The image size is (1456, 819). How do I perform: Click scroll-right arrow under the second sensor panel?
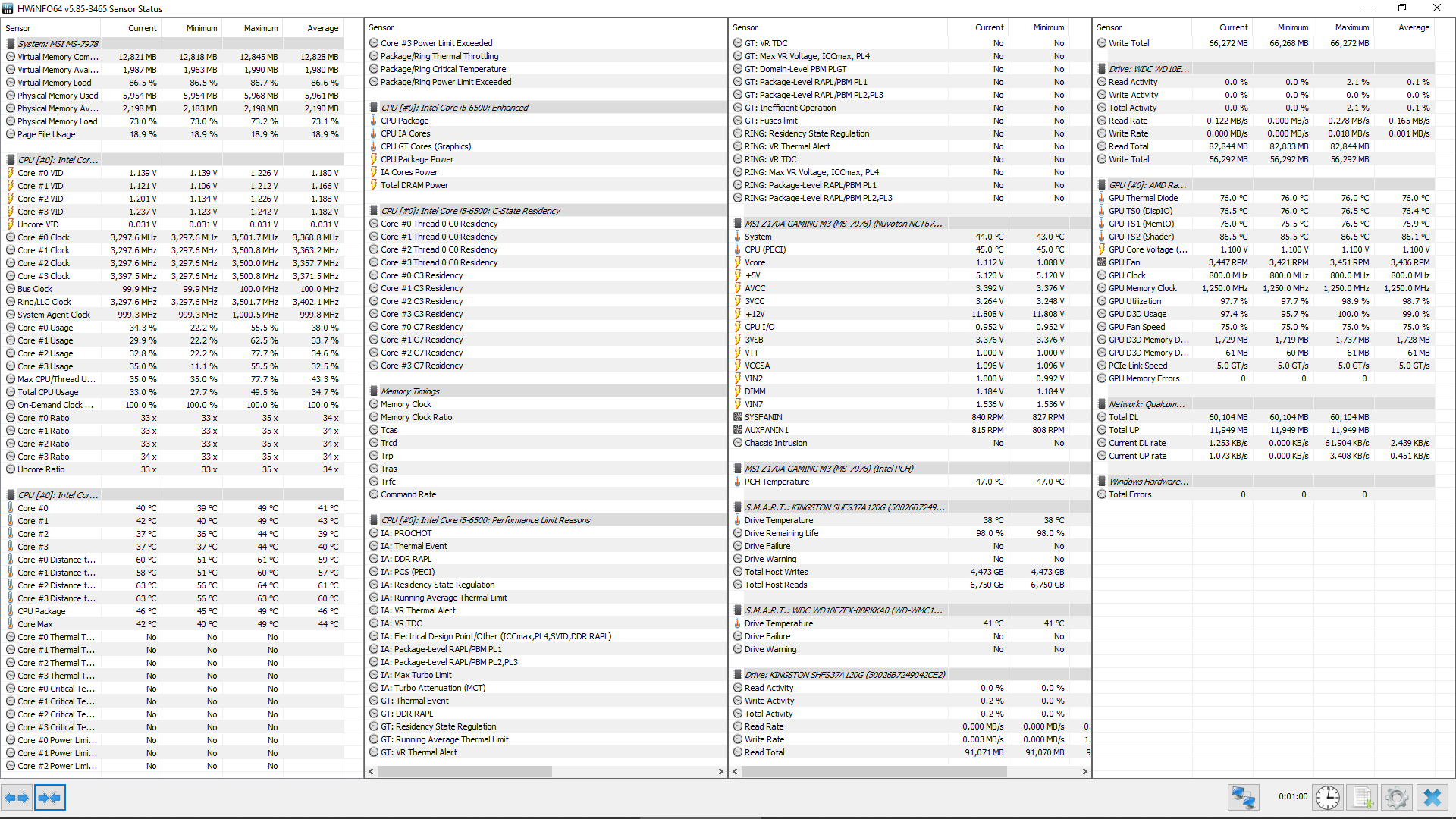[720, 771]
